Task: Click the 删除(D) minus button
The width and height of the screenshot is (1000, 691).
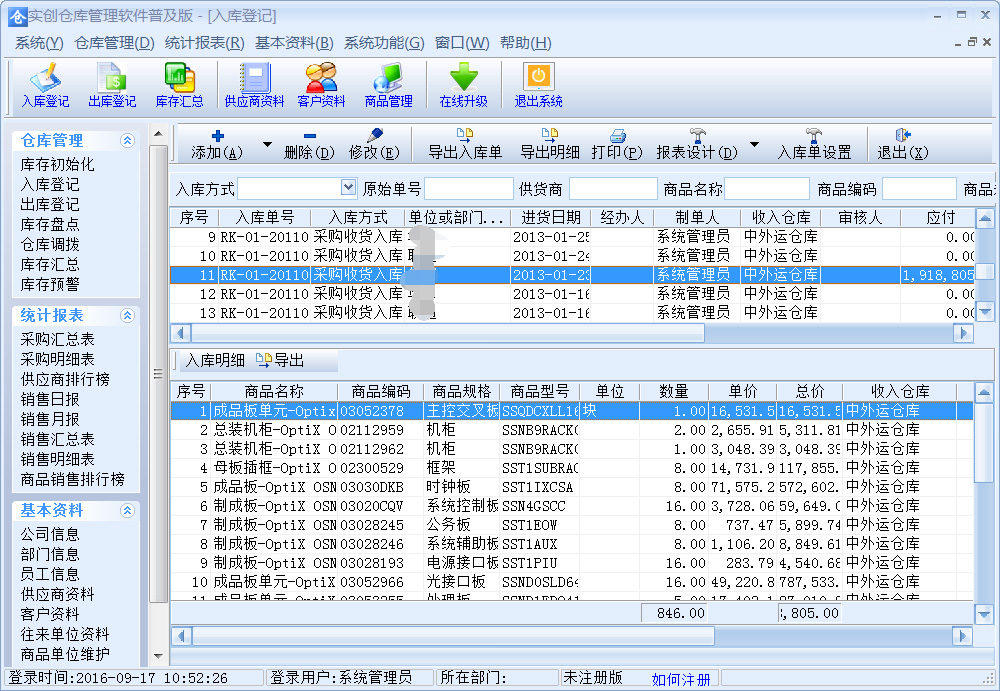Action: click(x=309, y=145)
